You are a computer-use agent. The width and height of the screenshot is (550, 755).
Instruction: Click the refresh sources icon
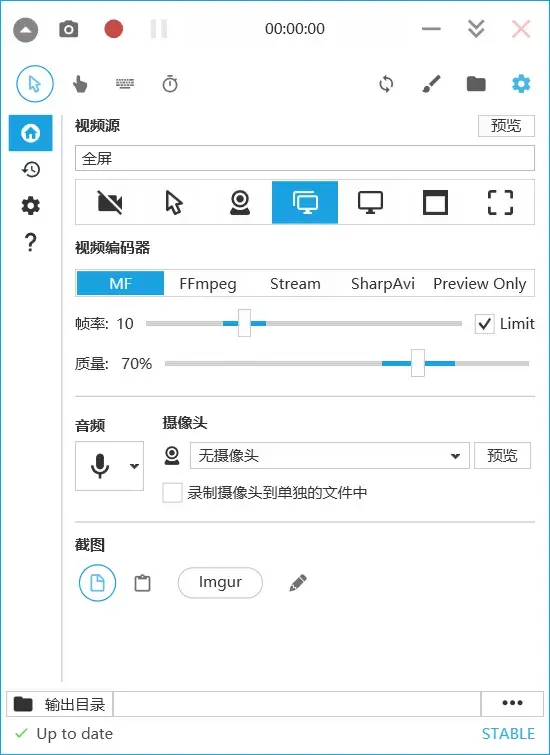386,84
